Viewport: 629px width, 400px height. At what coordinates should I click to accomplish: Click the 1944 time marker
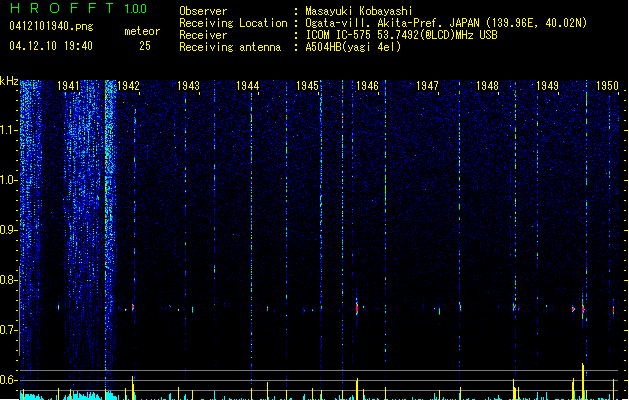(x=248, y=86)
